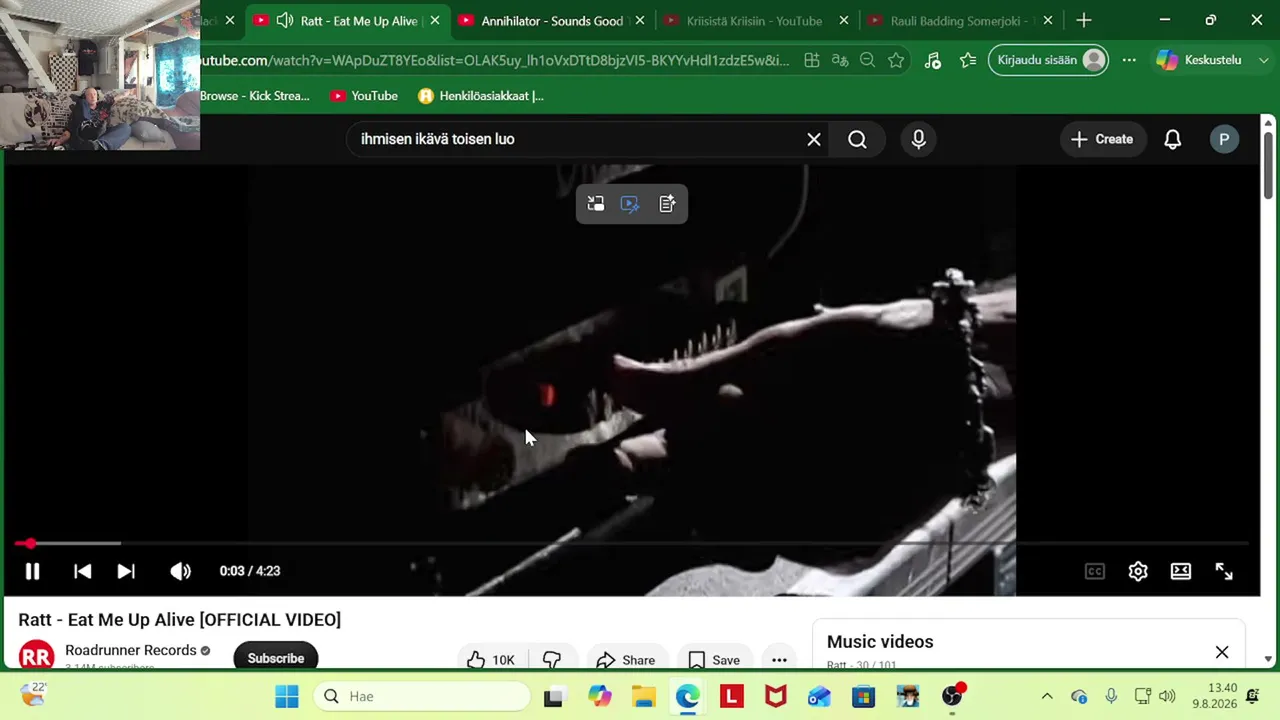Toggle theater mode in the player
Viewport: 1280px width, 720px height.
[x=1181, y=571]
